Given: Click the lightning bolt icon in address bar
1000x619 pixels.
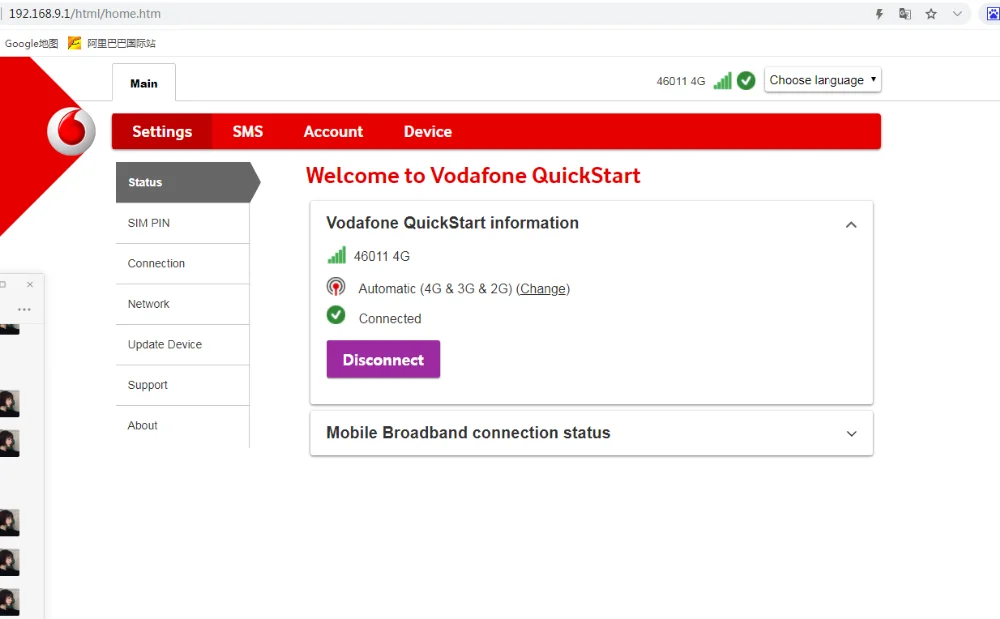Looking at the screenshot, I should (879, 14).
